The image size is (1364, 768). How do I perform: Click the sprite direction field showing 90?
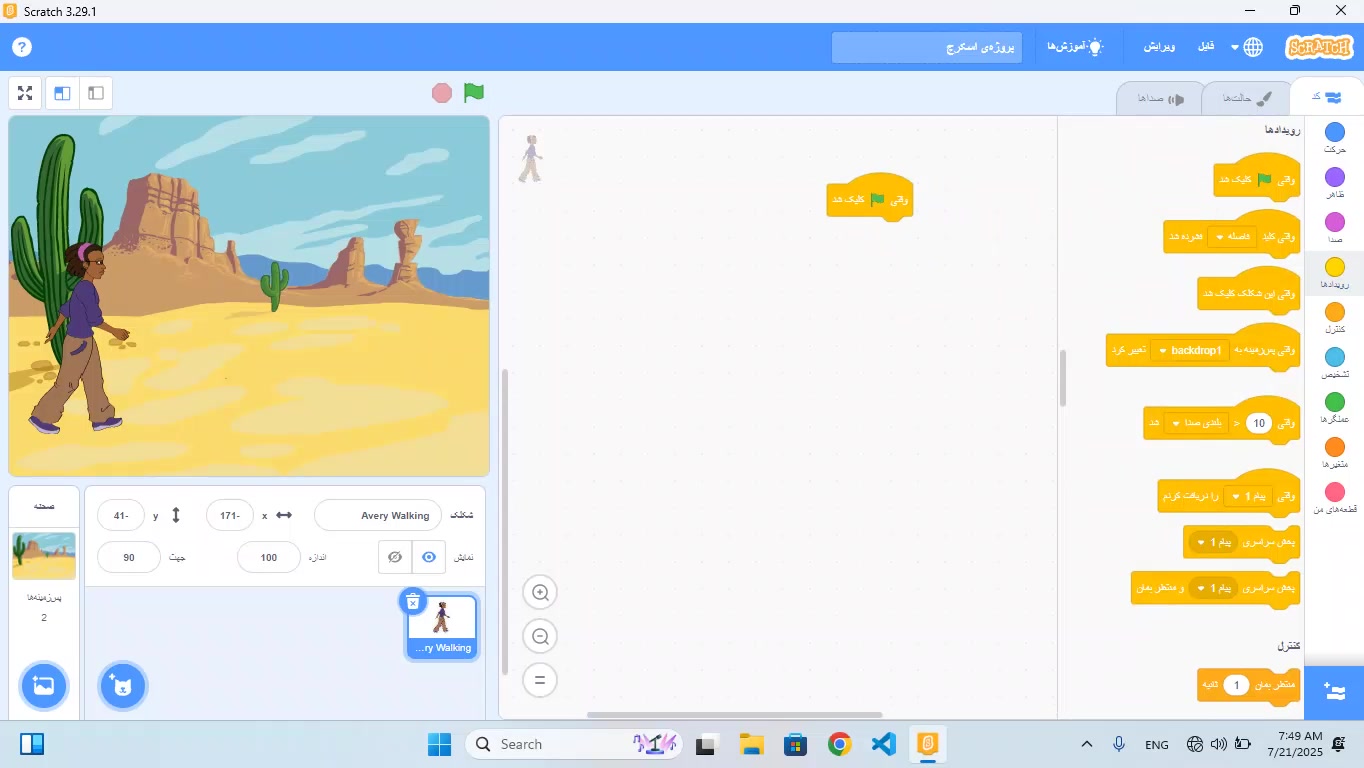click(129, 557)
